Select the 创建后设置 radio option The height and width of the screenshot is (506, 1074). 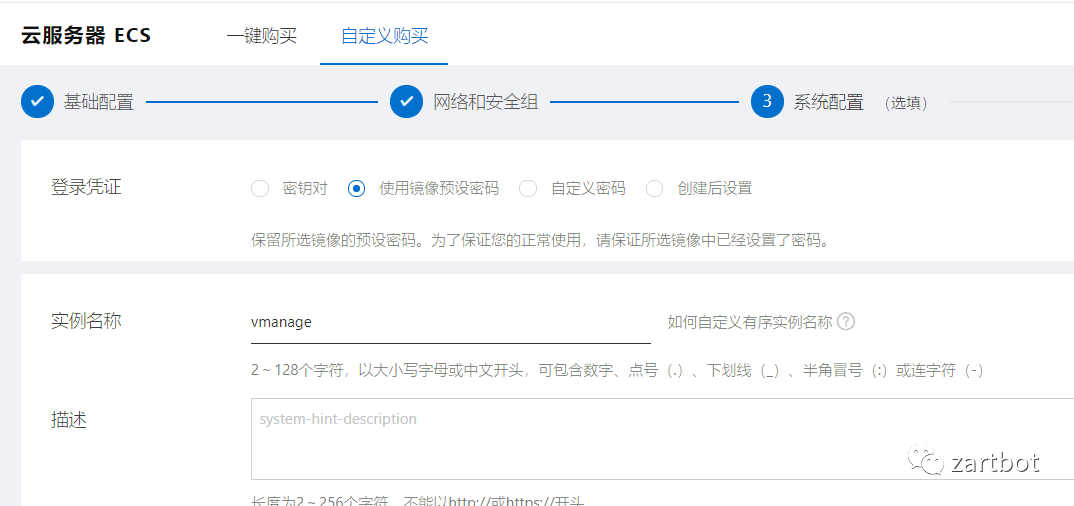[x=654, y=188]
